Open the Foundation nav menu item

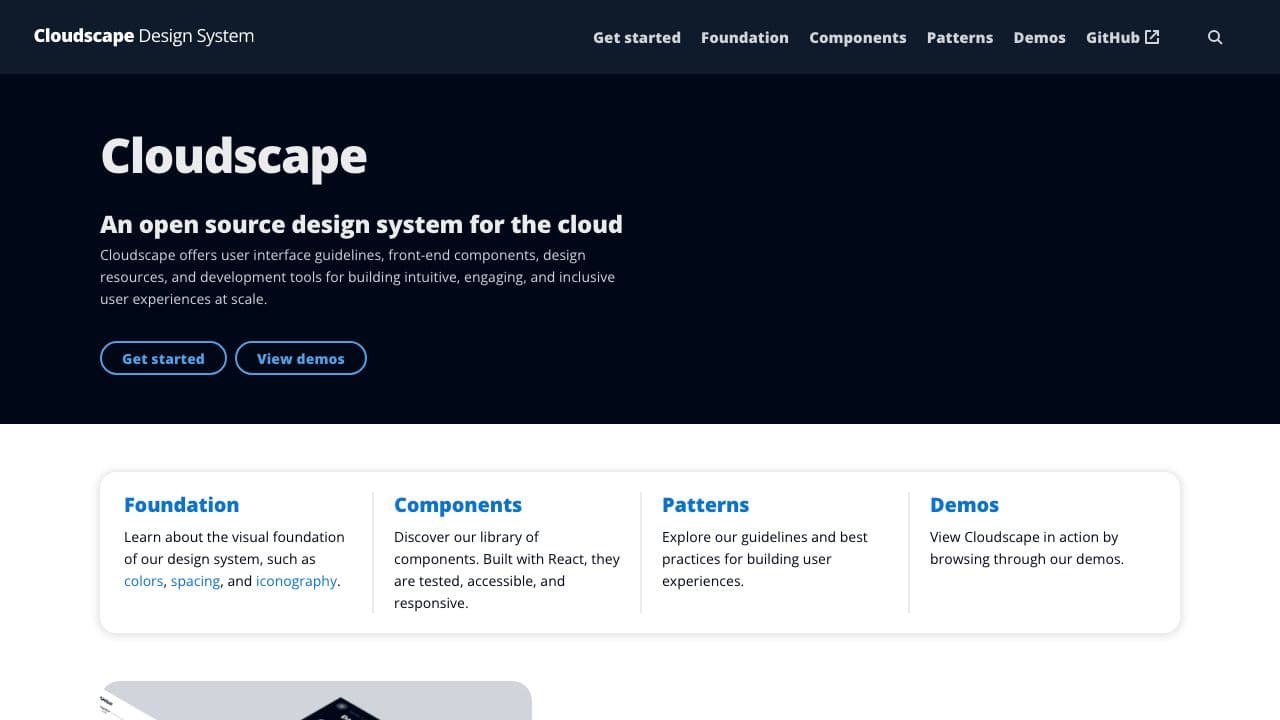point(744,37)
